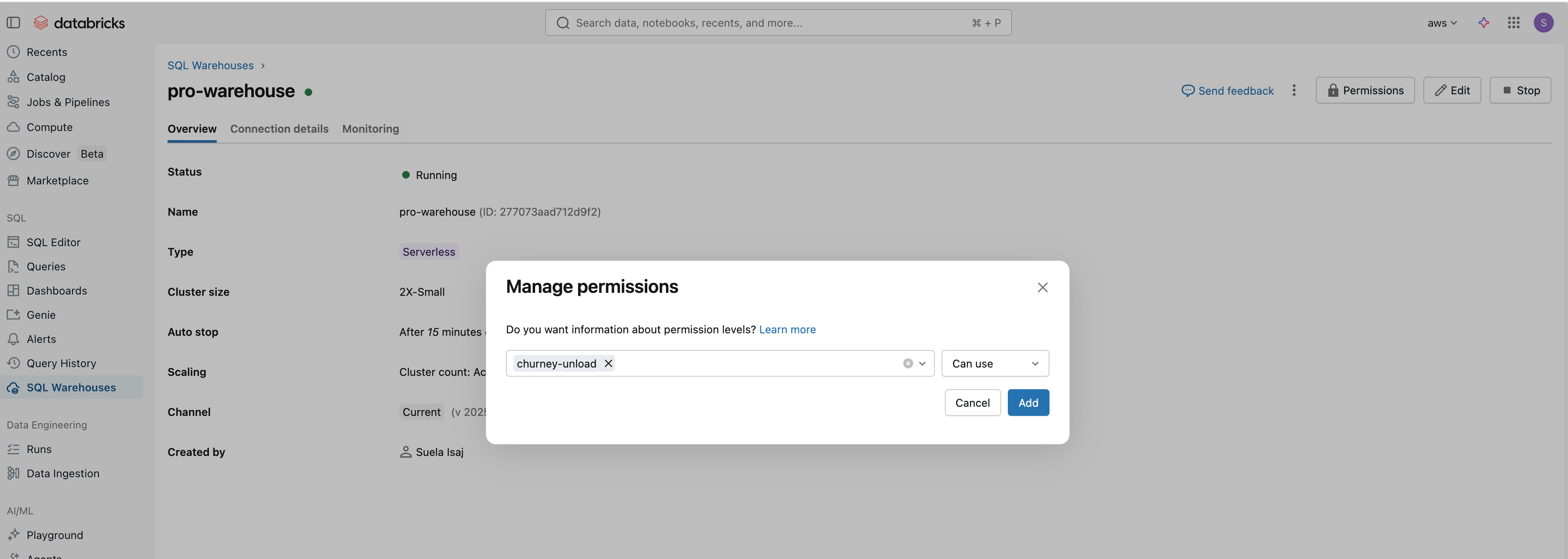The image size is (1568, 559).
Task: Expand the Can use permission dropdown
Action: click(x=994, y=363)
